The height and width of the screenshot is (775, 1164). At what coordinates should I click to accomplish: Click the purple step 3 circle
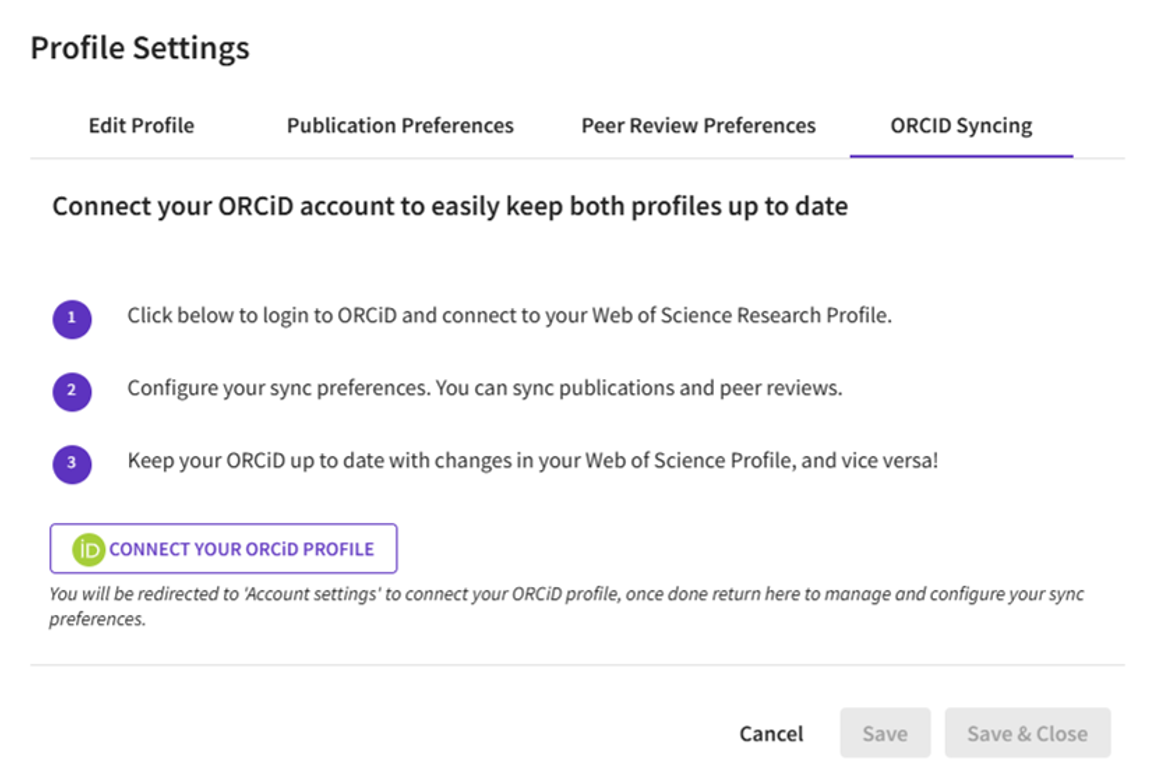72,464
